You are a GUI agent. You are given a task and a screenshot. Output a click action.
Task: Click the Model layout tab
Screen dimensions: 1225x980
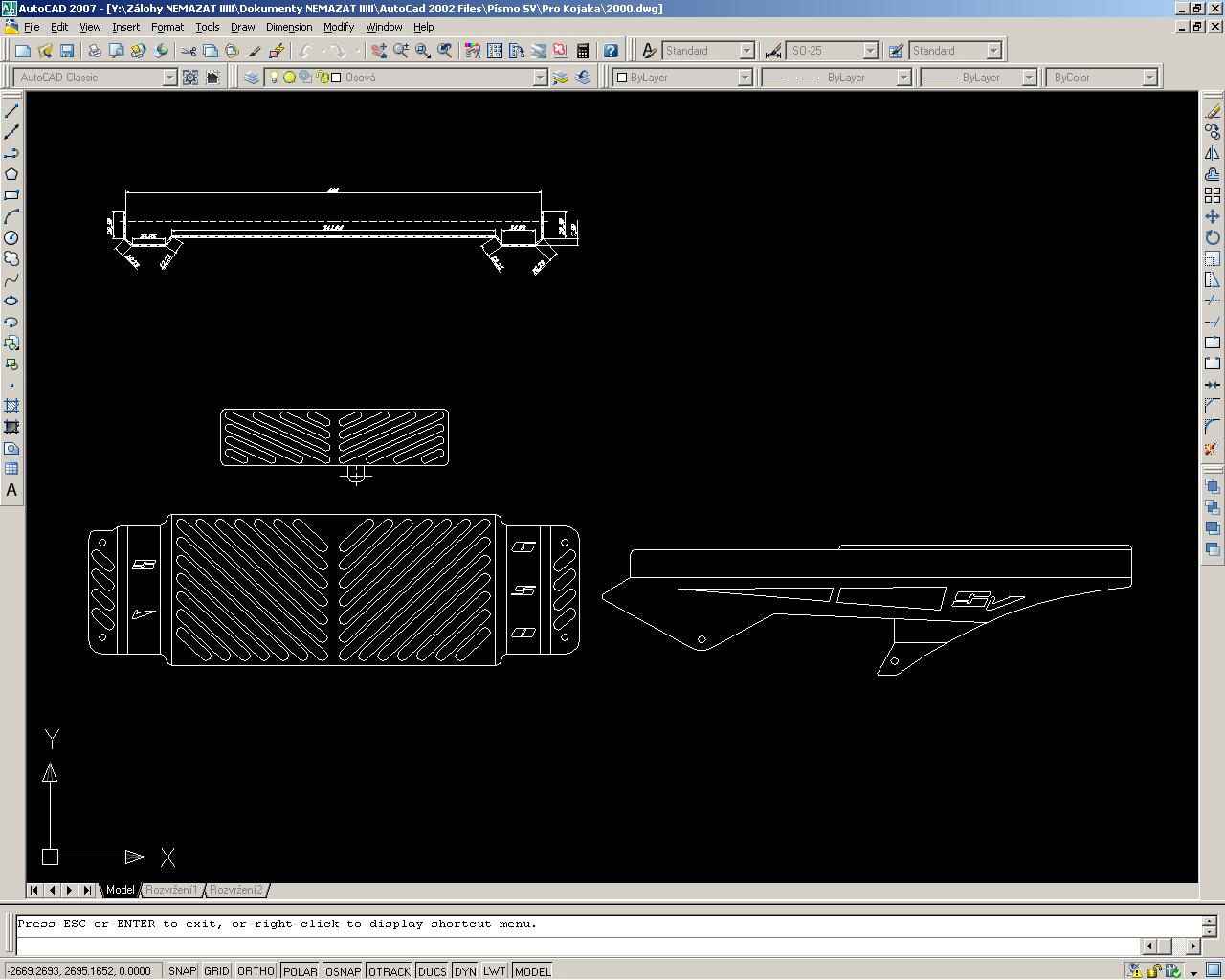[x=120, y=890]
